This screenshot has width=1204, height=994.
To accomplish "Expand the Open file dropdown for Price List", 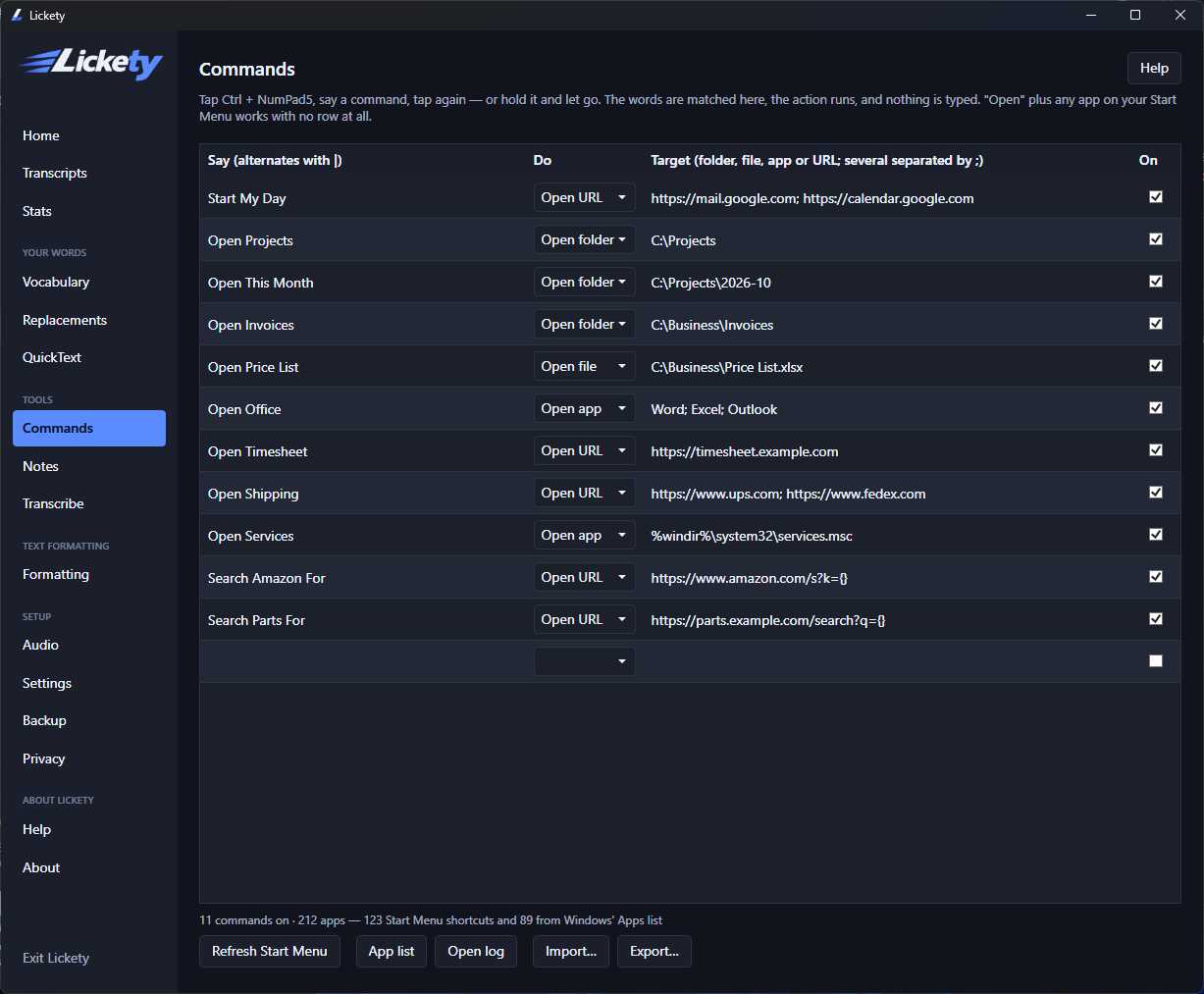I will [584, 366].
